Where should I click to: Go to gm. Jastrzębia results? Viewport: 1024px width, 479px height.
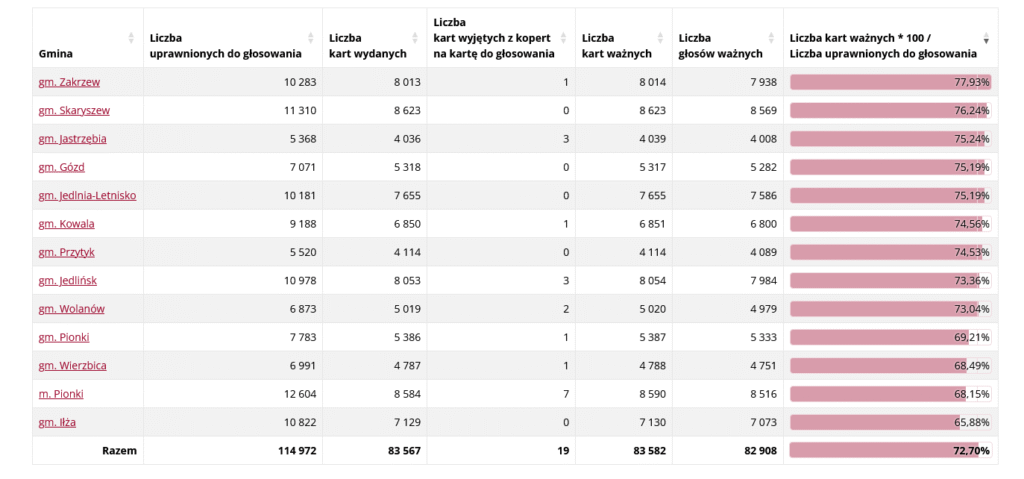(x=72, y=139)
